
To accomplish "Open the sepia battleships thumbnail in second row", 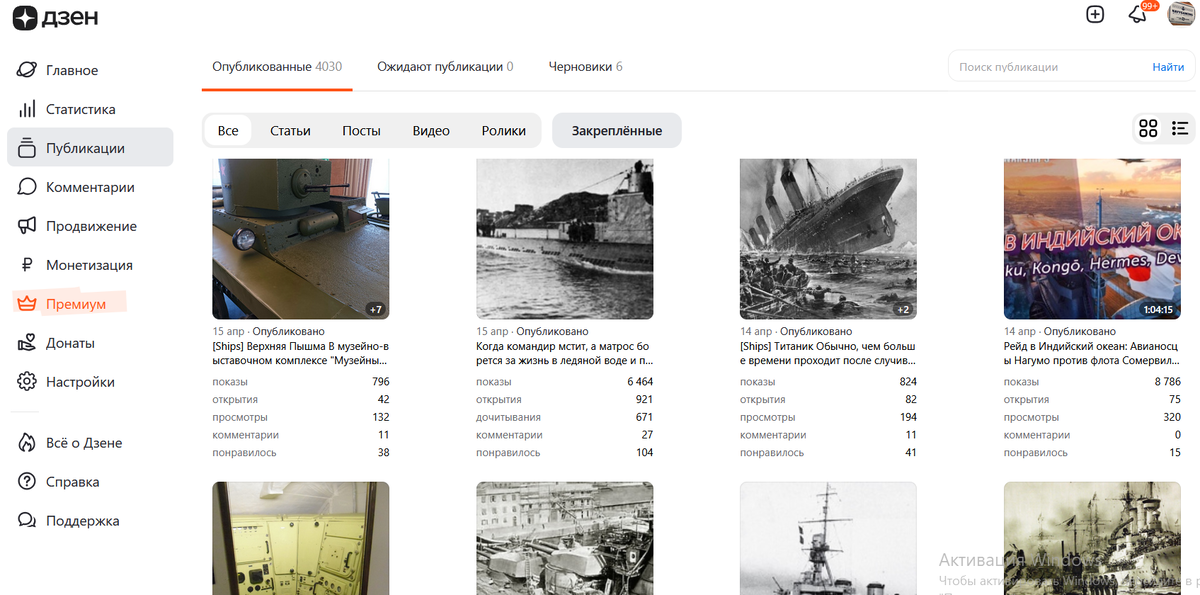I will (x=1092, y=538).
